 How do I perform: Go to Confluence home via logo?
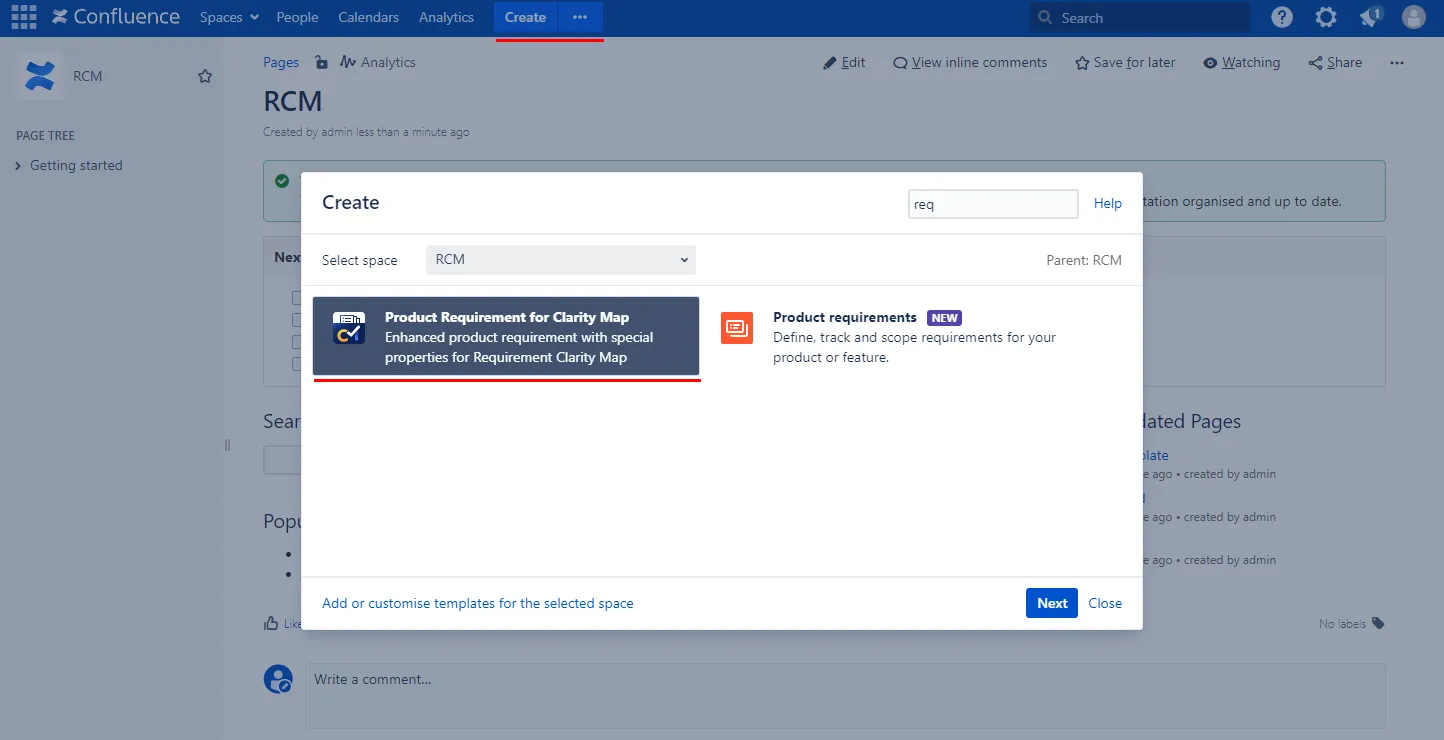click(x=116, y=17)
